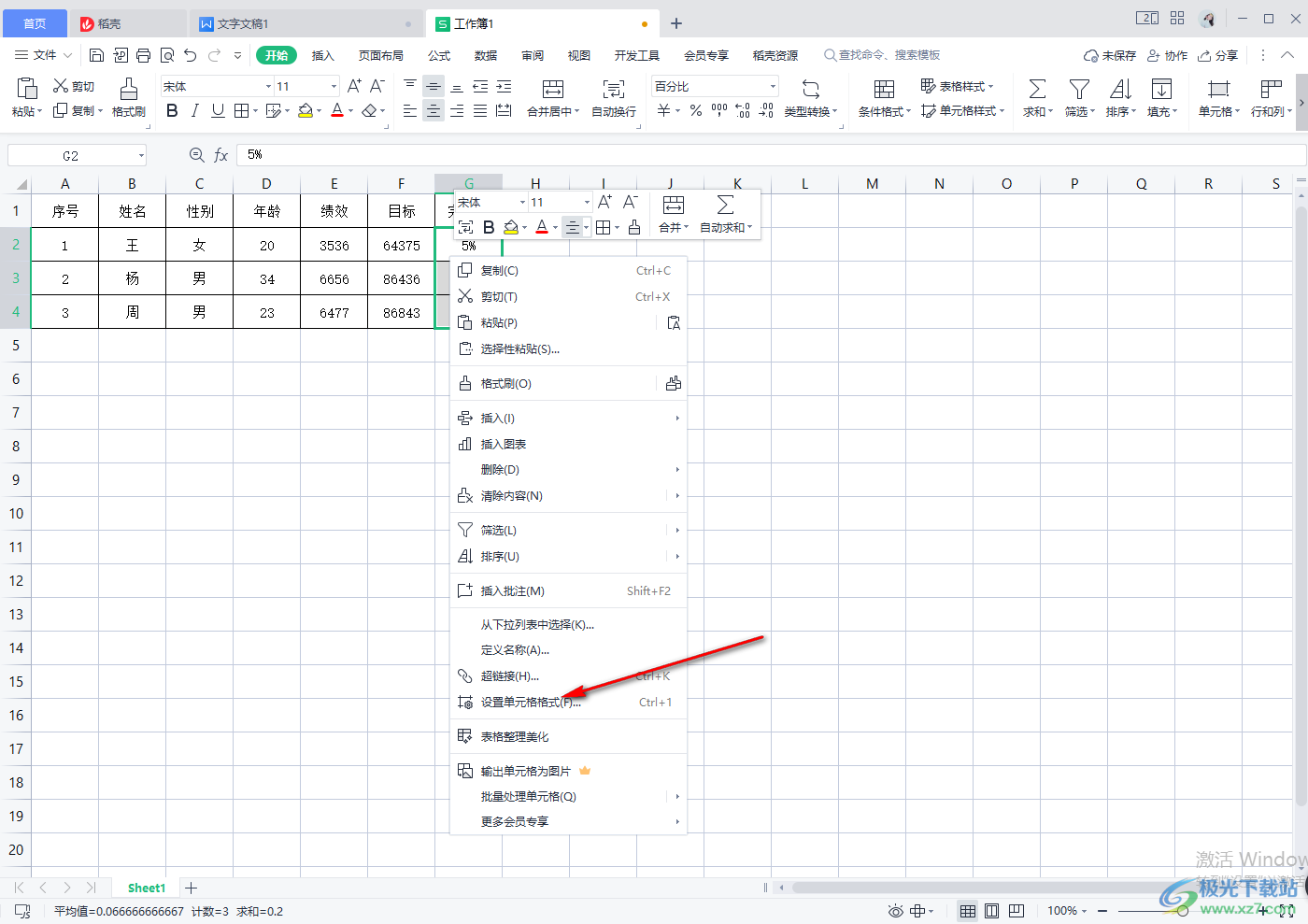Open the ribbon font name dropdown (宋体)
The width and height of the screenshot is (1308, 924).
point(268,86)
